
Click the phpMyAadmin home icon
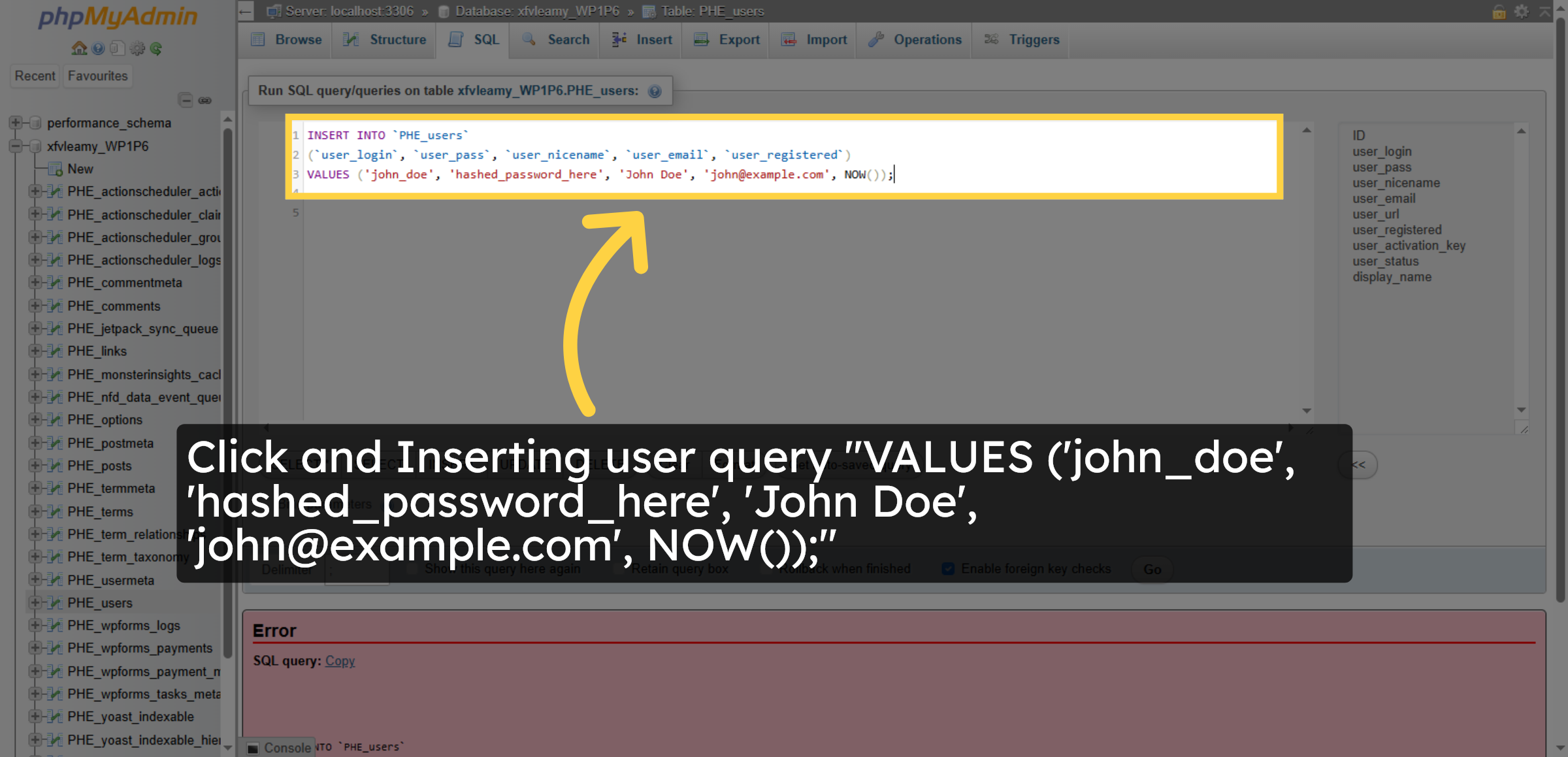78,48
